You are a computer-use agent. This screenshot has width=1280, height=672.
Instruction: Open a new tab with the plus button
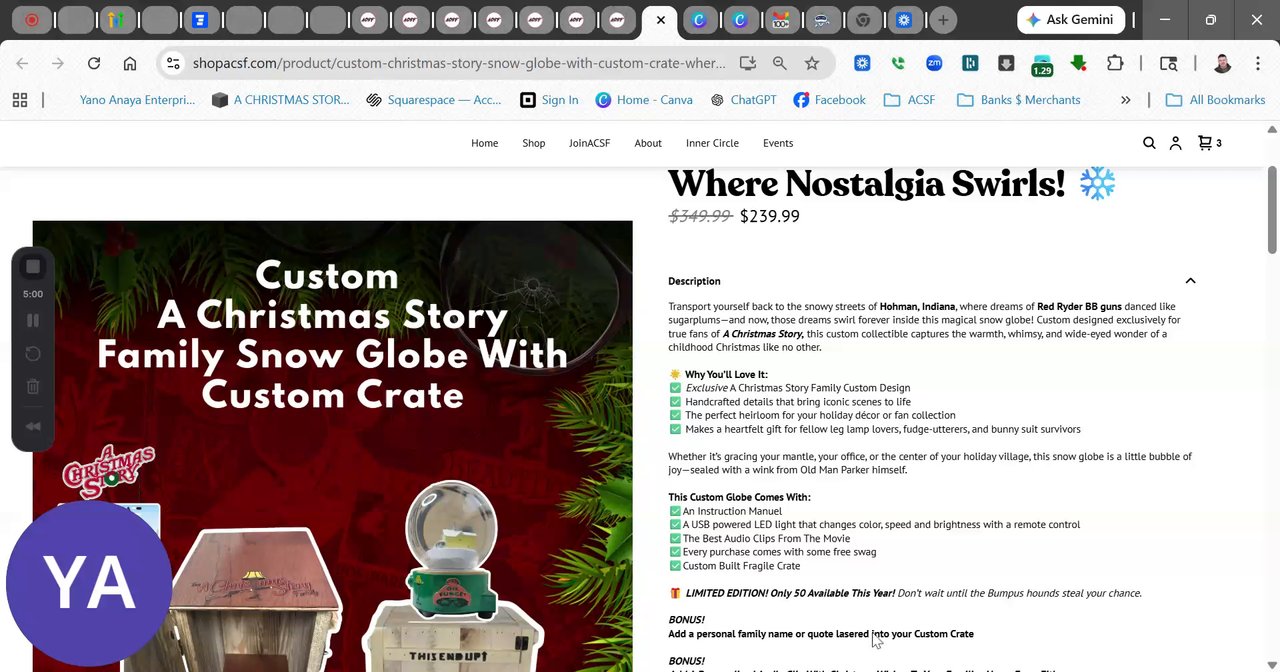(942, 20)
